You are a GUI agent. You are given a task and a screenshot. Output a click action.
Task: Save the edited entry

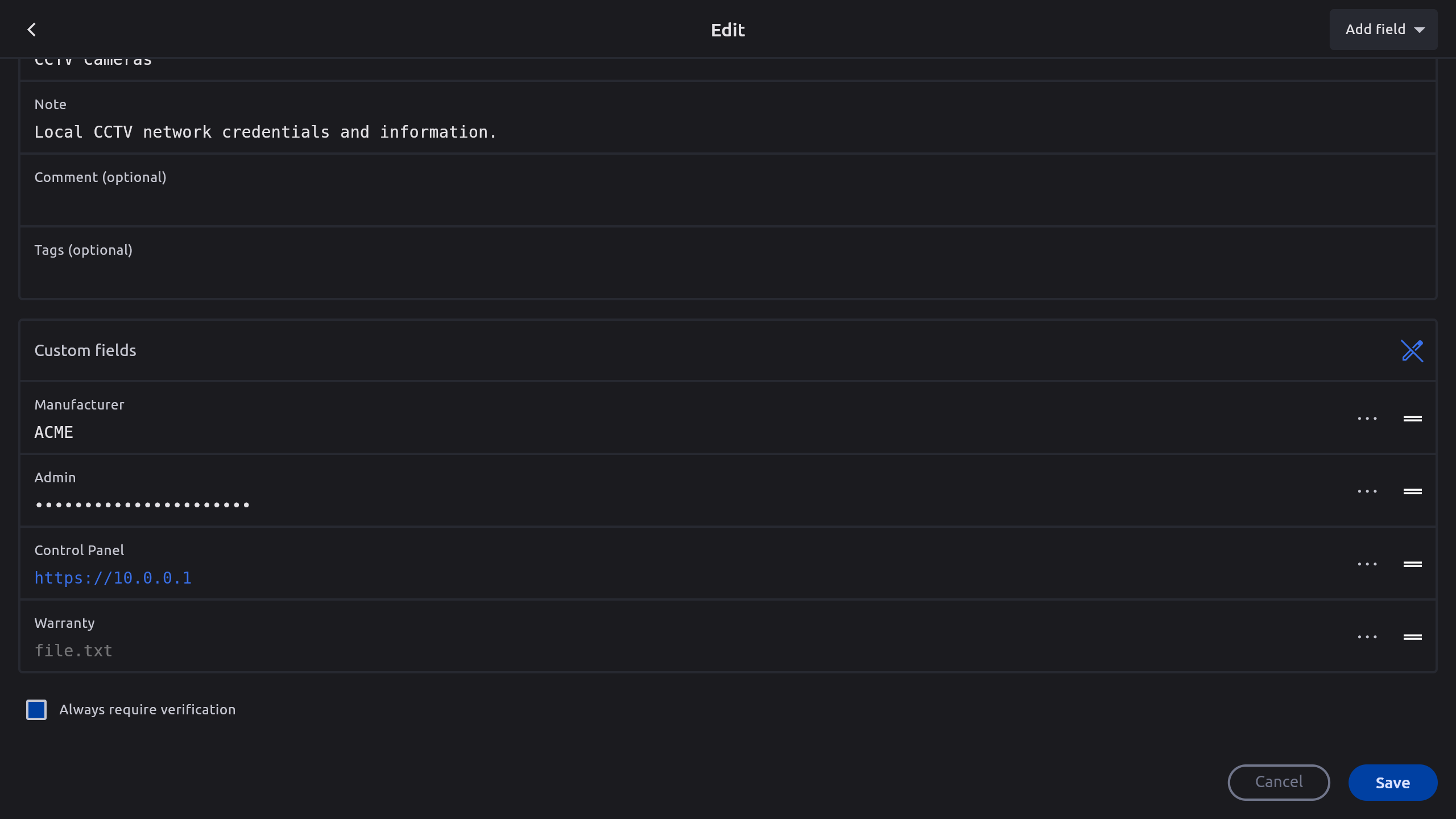[1392, 783]
